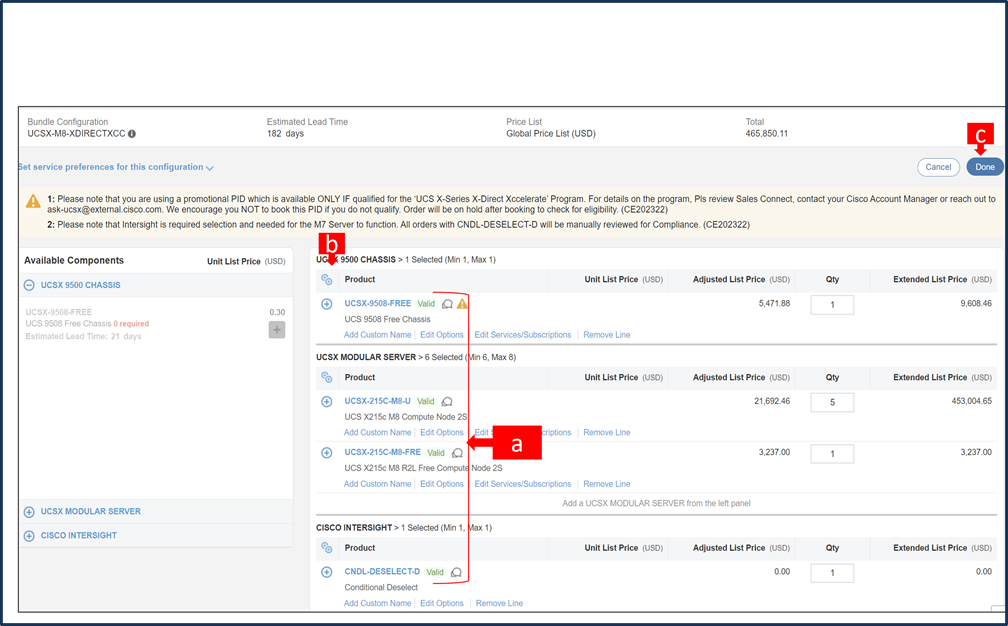Click Remove Line for UCSX-215C-M8-U
Image resolution: width=1008 pixels, height=626 pixels.
[607, 433]
